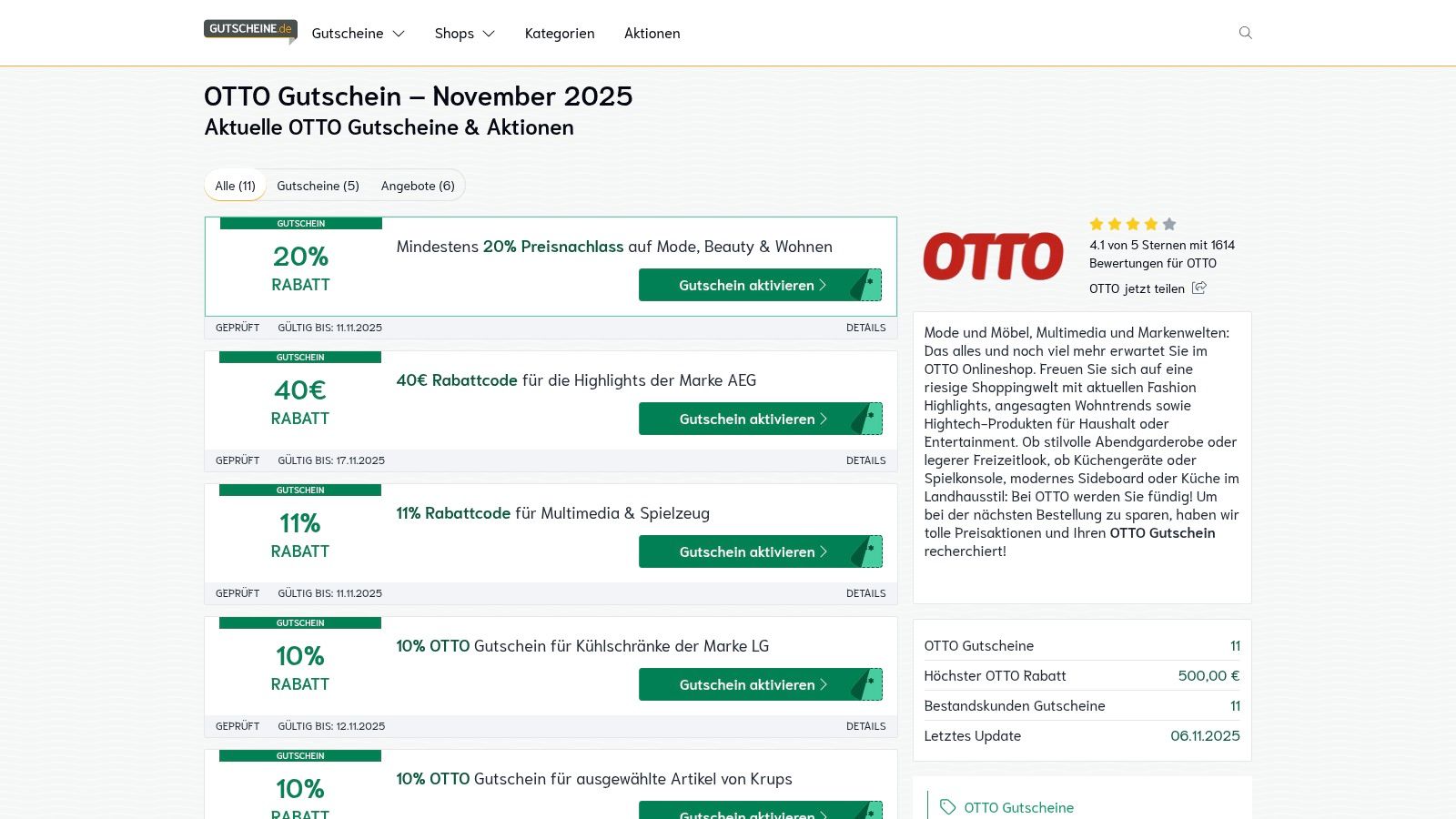Expand the Gutscheine navigation dropdown
Image resolution: width=1456 pixels, height=819 pixels.
pos(358,33)
